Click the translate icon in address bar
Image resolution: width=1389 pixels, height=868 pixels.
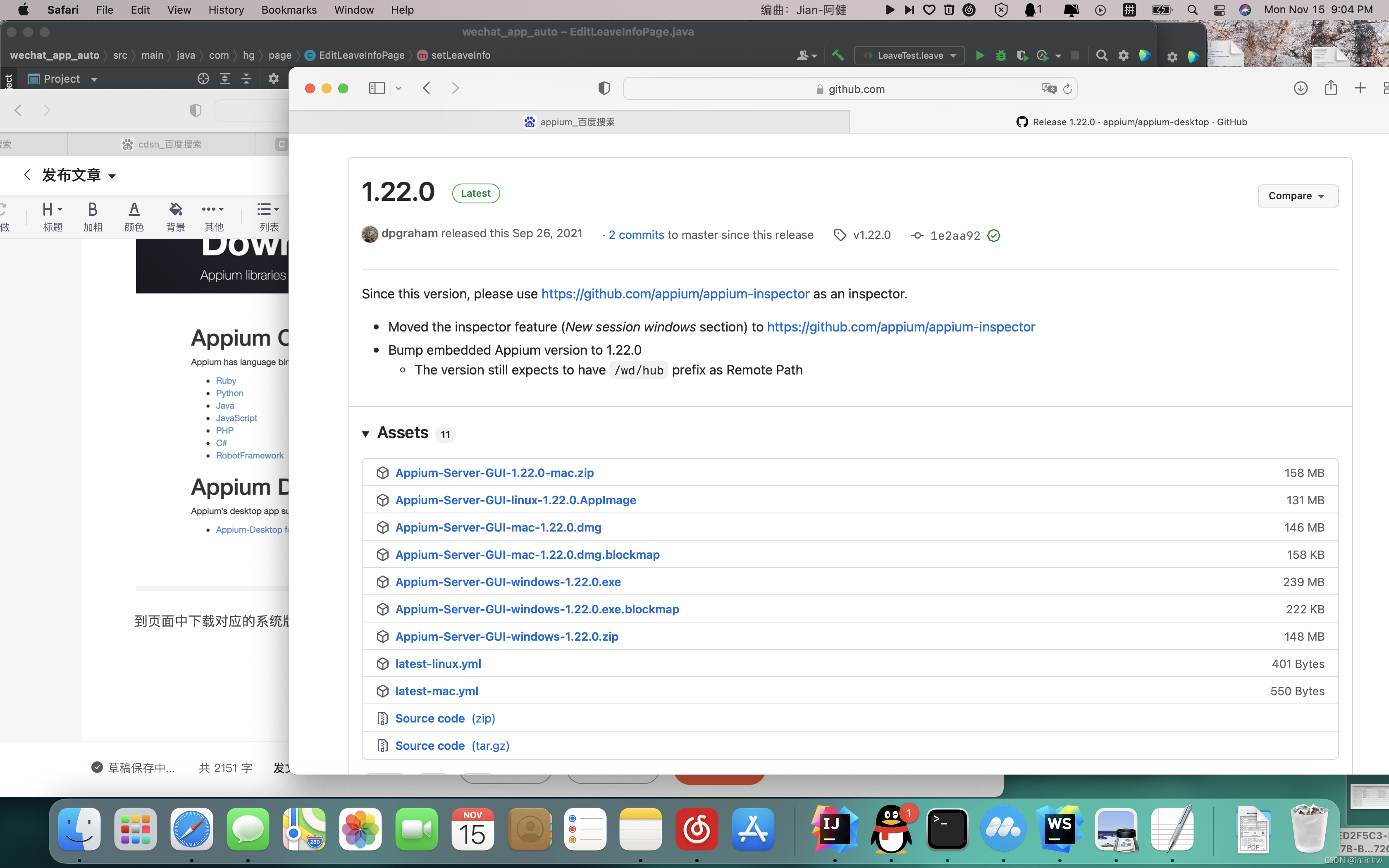pyautogui.click(x=1048, y=88)
